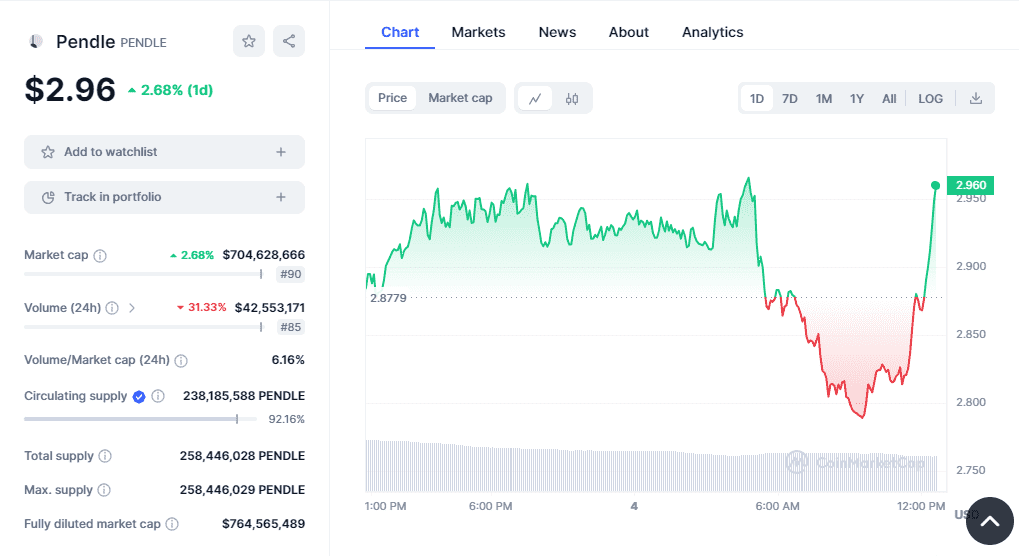The height and width of the screenshot is (556, 1019).
Task: Click the 6:00 PM time axis label
Action: (491, 506)
